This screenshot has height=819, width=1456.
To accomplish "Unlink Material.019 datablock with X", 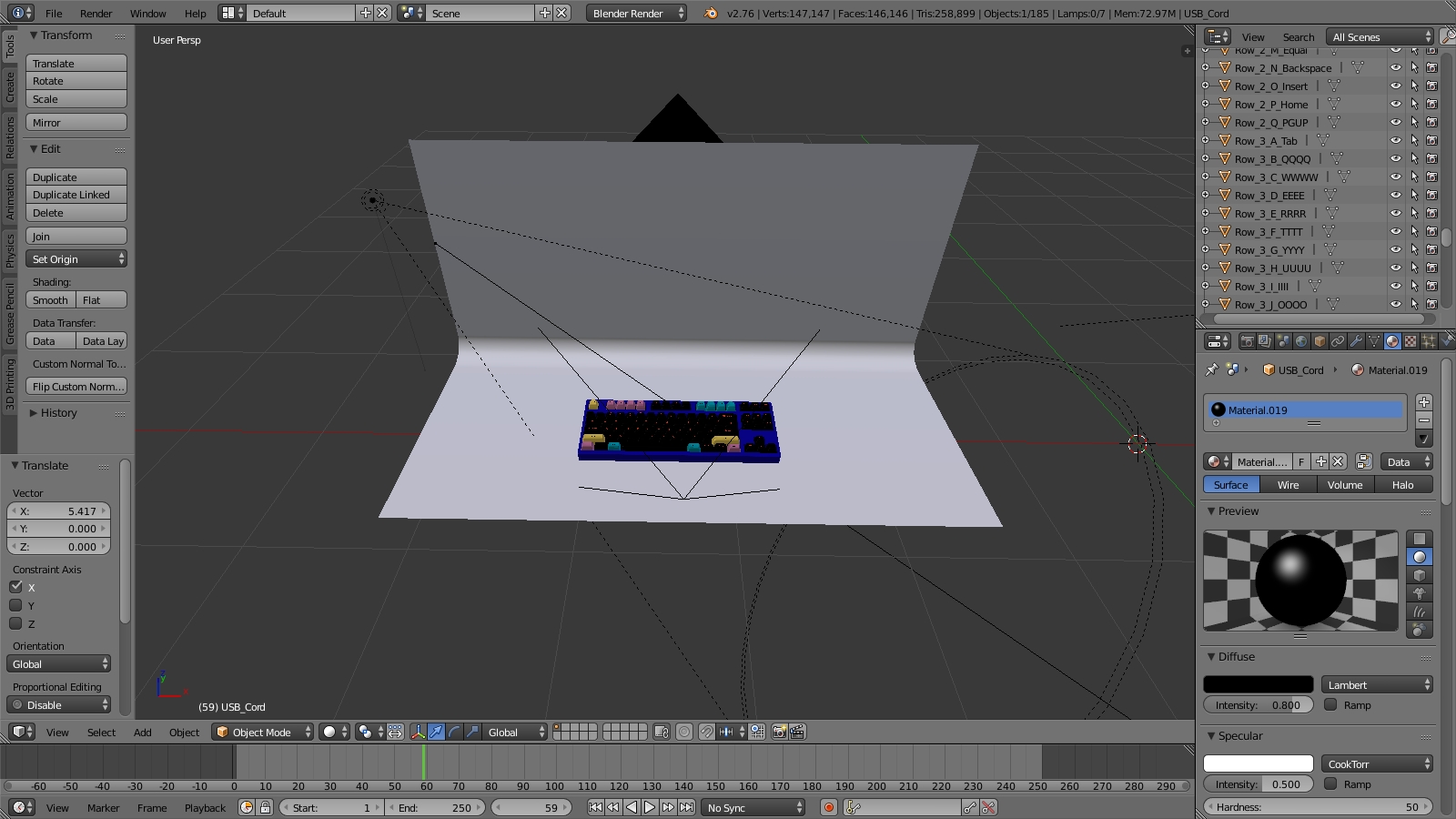I will click(1338, 461).
